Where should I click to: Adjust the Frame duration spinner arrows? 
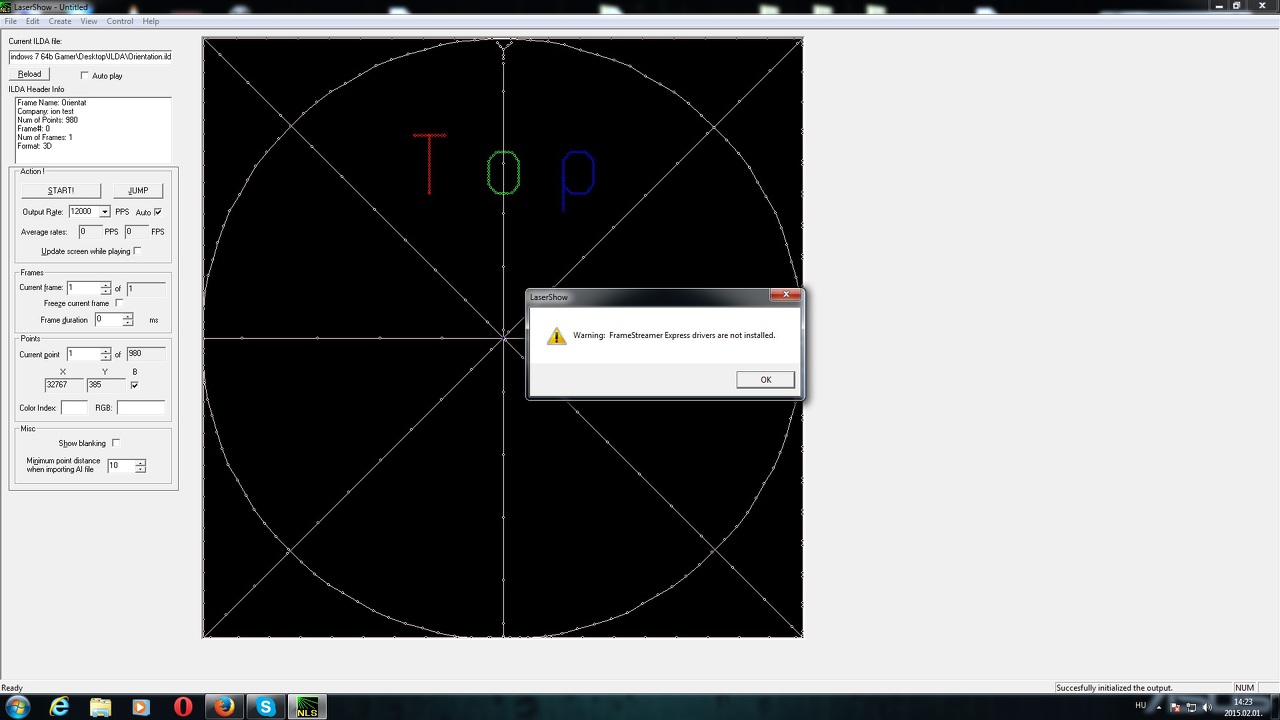click(x=128, y=320)
